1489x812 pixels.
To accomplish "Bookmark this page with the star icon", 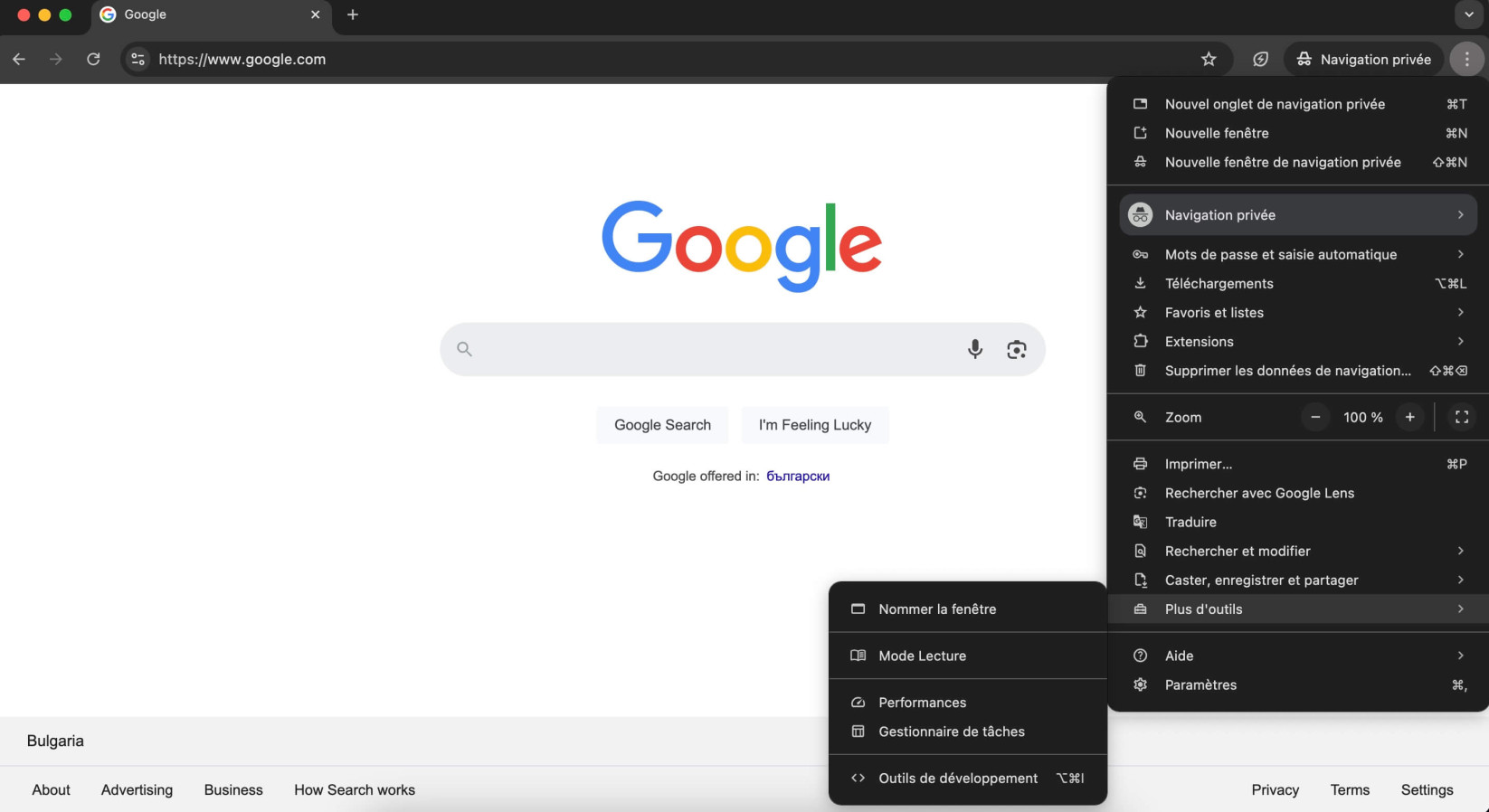I will (x=1209, y=59).
